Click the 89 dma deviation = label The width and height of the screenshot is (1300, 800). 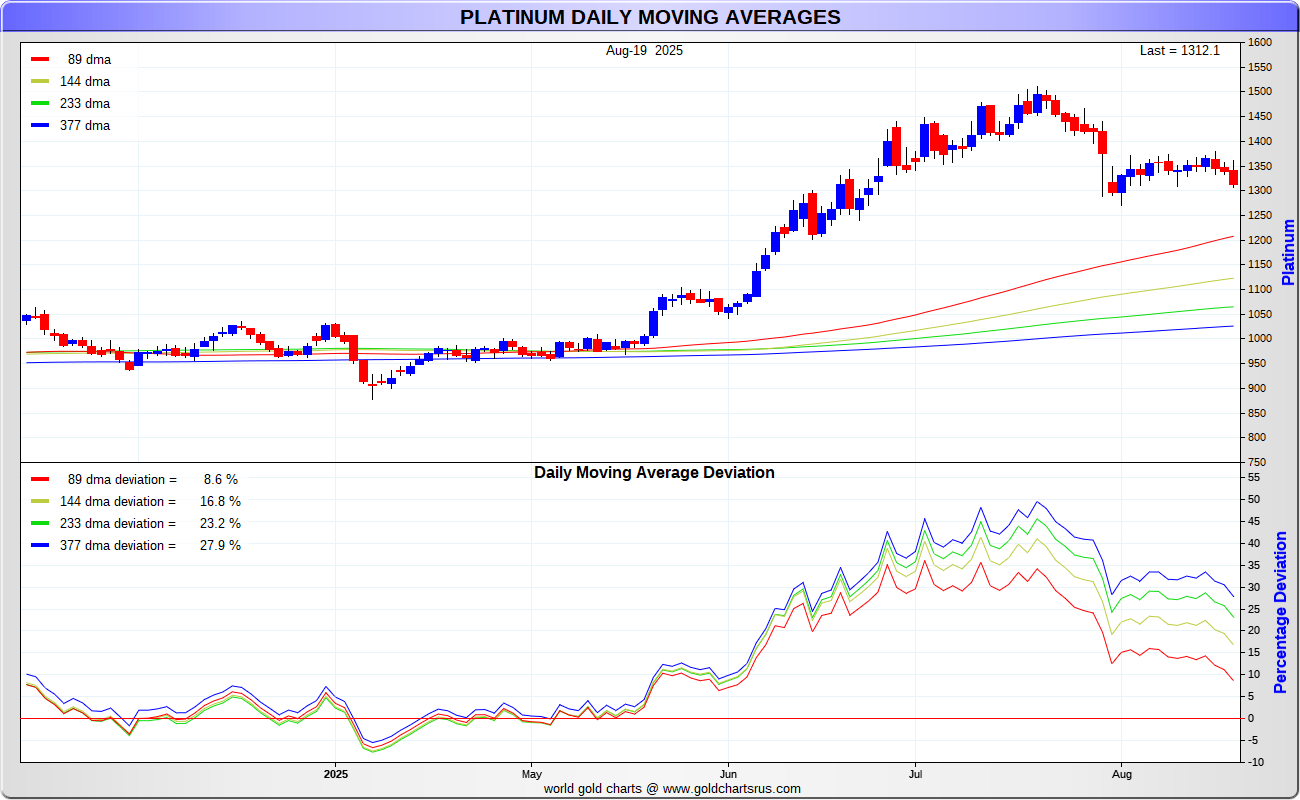tap(122, 479)
